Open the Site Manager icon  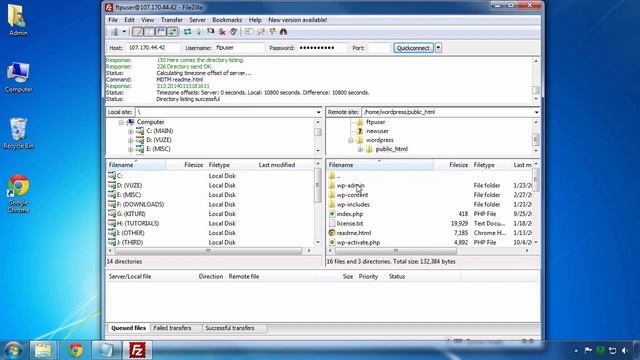click(x=115, y=32)
